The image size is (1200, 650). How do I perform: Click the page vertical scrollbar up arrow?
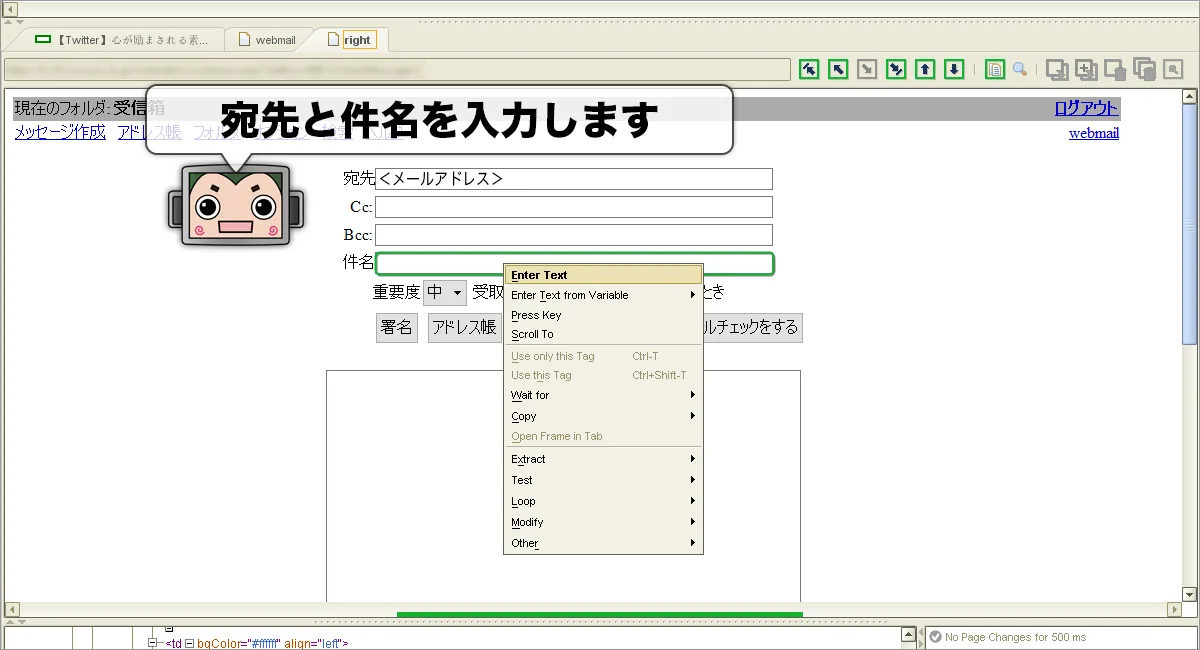1189,96
